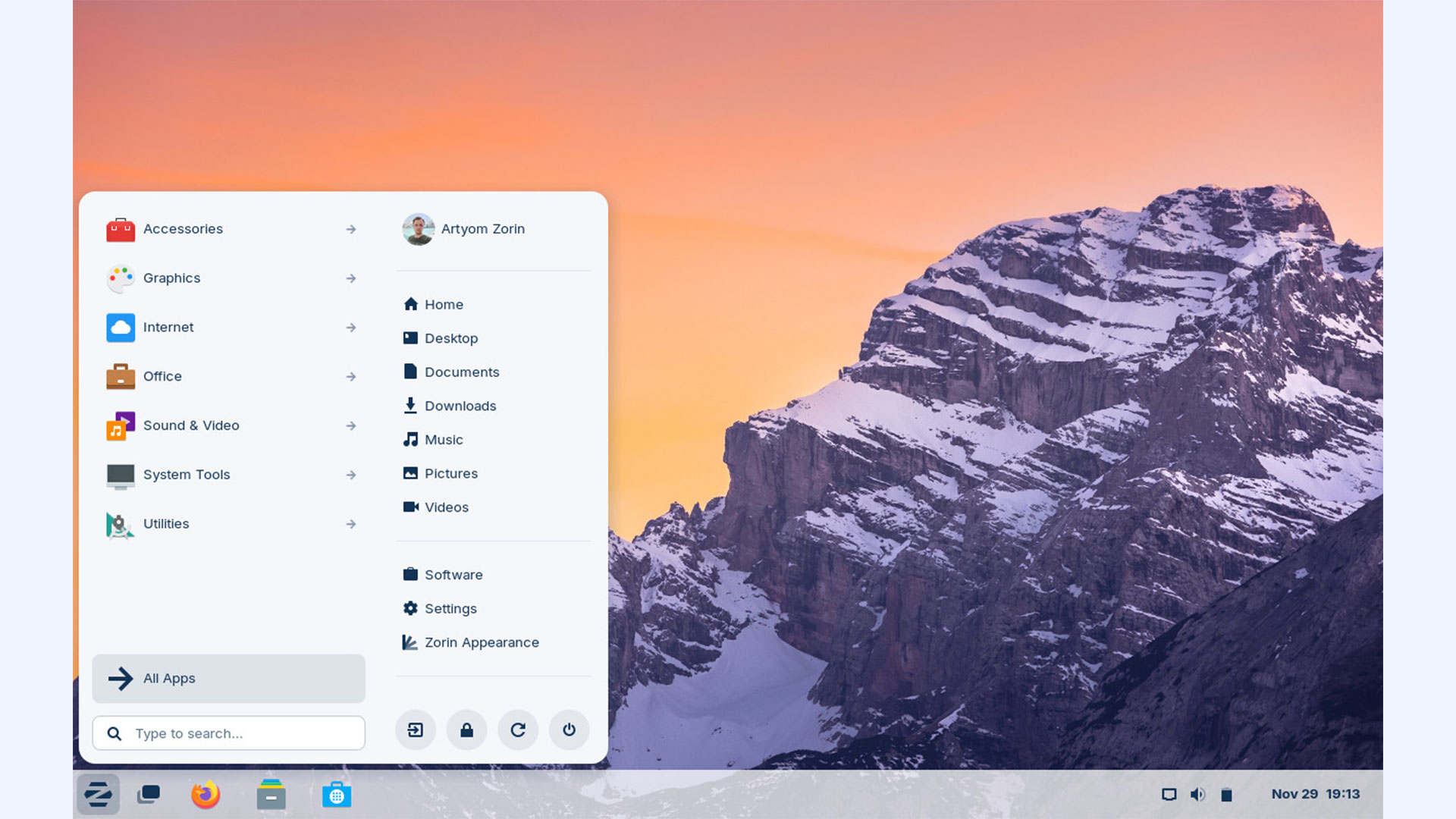This screenshot has width=1456, height=819.
Task: Click Artyom Zorin's avatar picture
Action: click(x=419, y=229)
